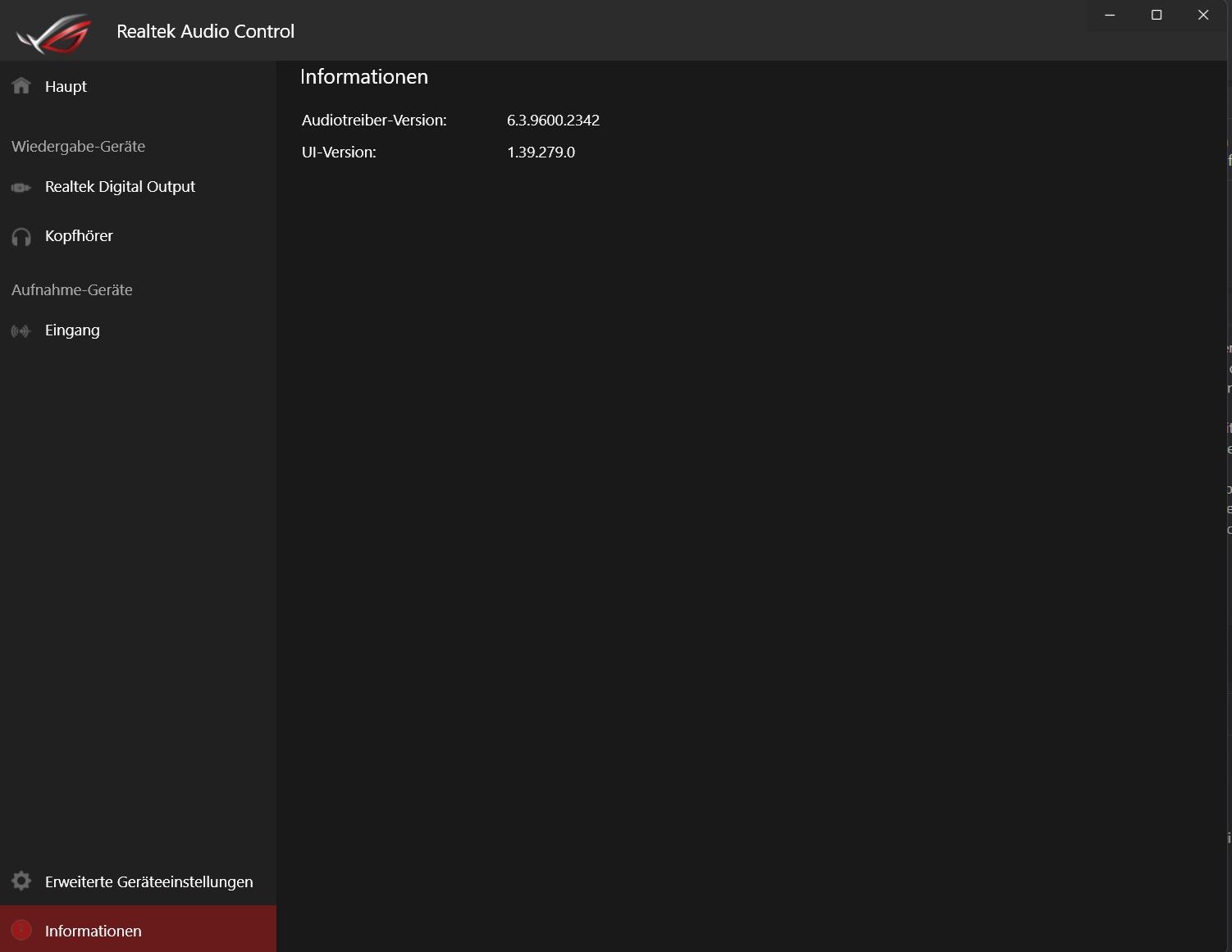Select Realtek Digital Output device
The width and height of the screenshot is (1232, 952).
coord(138,187)
